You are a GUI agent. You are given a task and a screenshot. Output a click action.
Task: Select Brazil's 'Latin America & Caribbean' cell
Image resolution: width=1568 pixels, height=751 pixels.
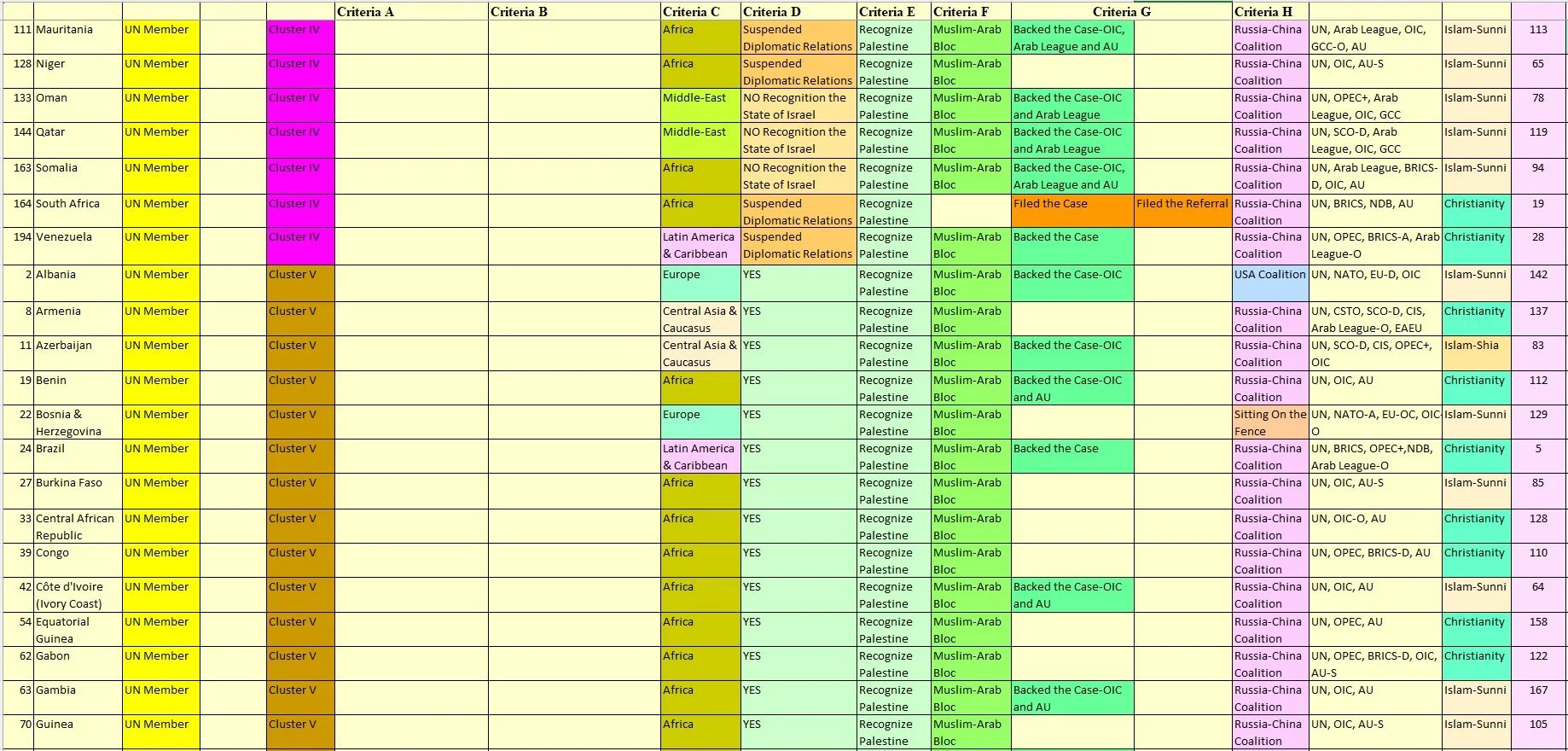700,457
